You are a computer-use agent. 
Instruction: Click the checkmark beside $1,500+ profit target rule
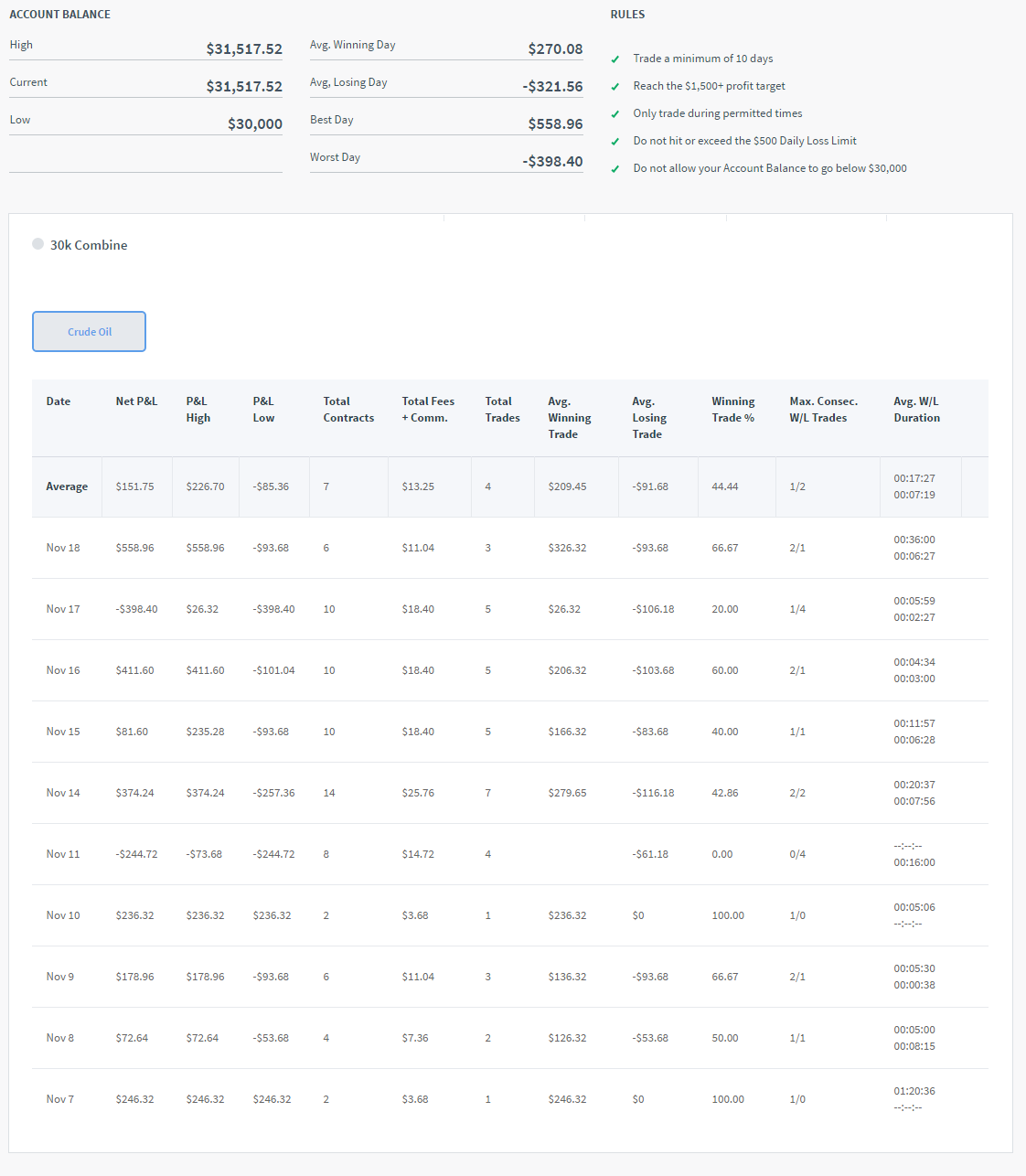click(x=615, y=87)
